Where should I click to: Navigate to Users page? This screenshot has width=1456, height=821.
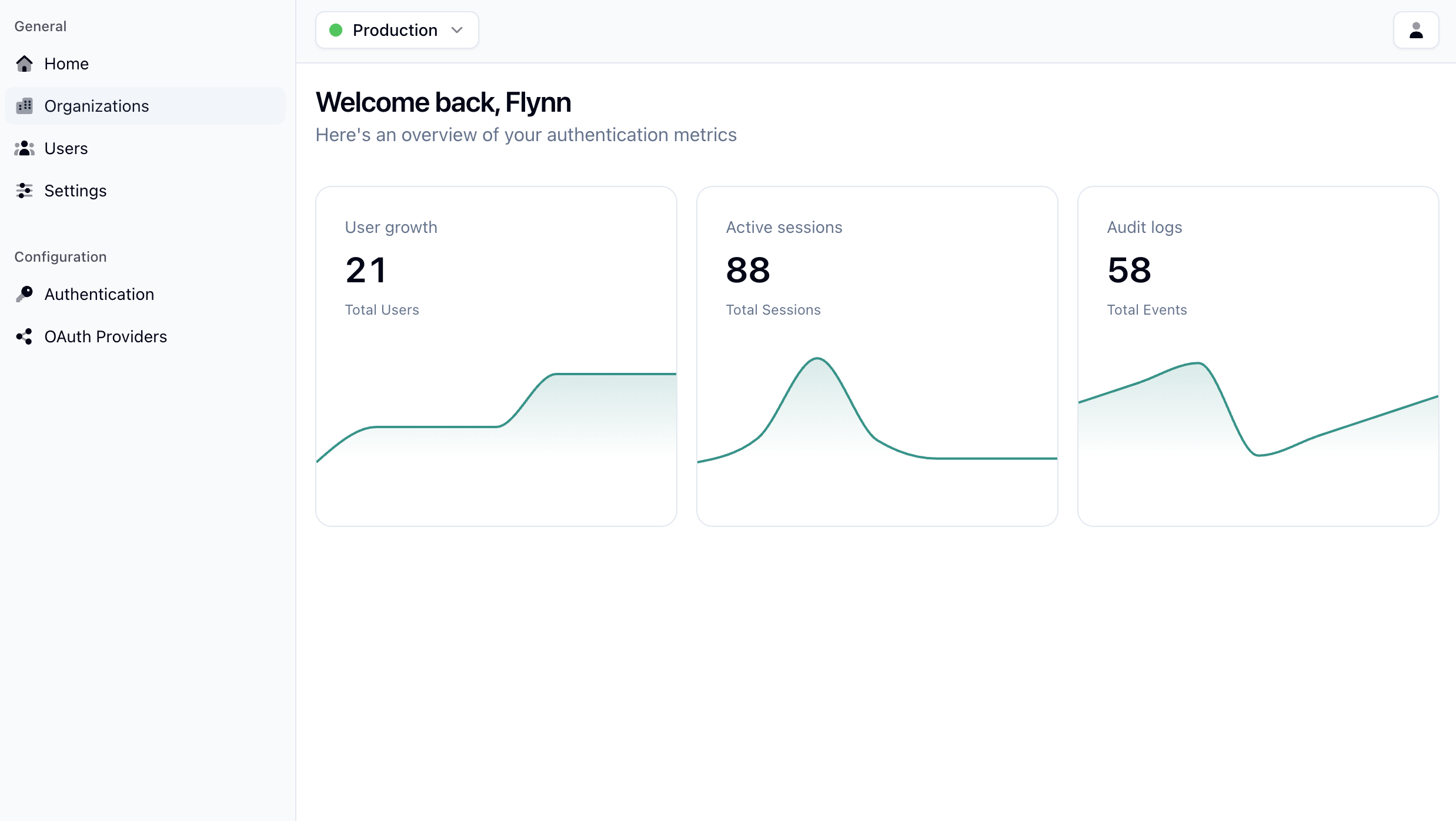[x=66, y=148]
